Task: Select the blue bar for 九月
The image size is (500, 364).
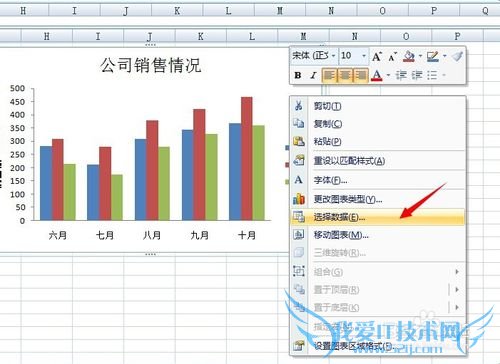Action: [x=188, y=175]
